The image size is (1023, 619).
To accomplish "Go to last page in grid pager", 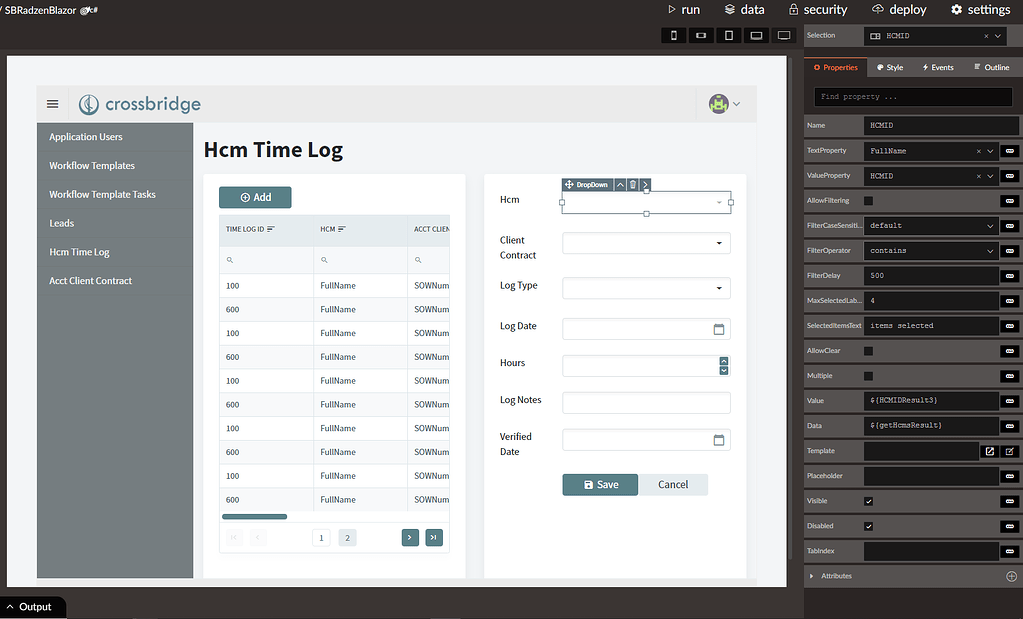I will click(x=434, y=537).
